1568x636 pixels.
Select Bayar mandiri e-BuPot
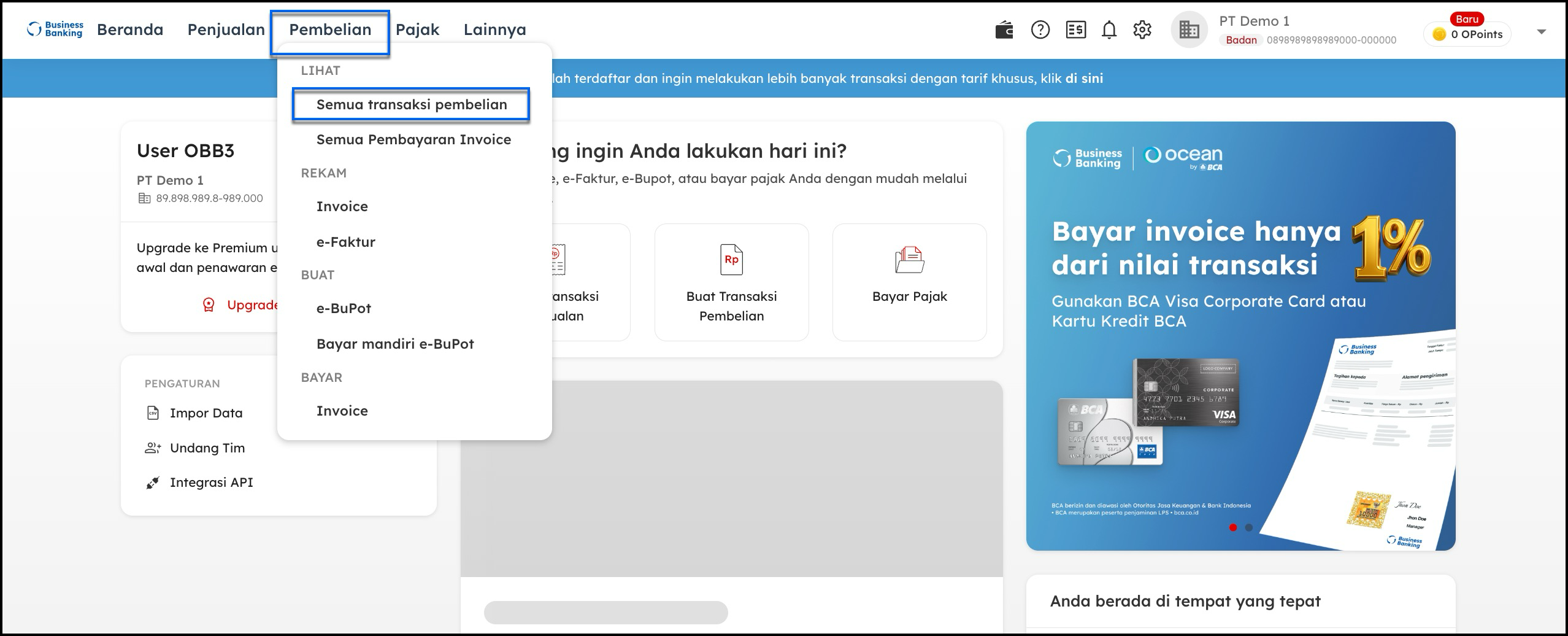(395, 344)
